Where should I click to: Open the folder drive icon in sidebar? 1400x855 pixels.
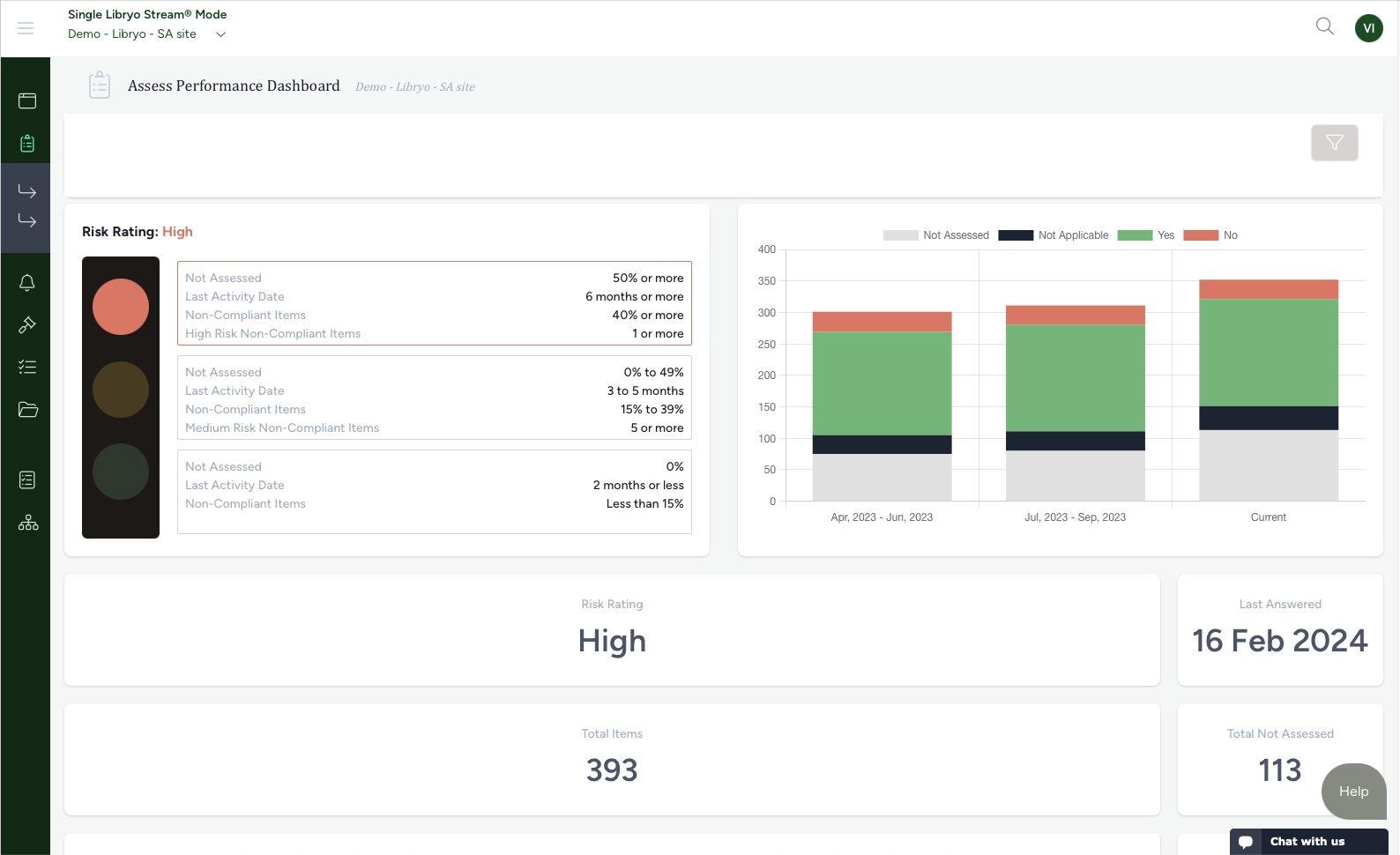click(x=27, y=410)
